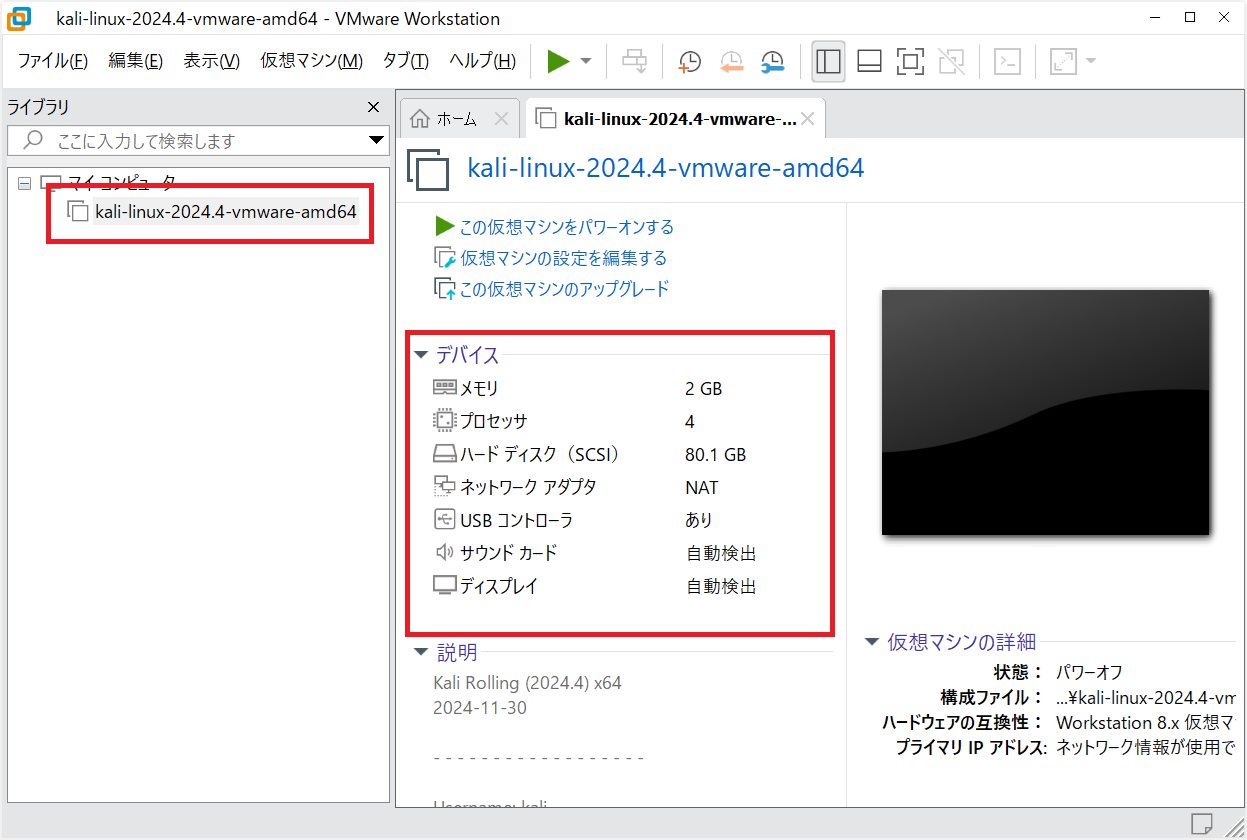This screenshot has width=1247, height=840.
Task: Toggle the library sidebar view icon
Action: click(x=828, y=61)
